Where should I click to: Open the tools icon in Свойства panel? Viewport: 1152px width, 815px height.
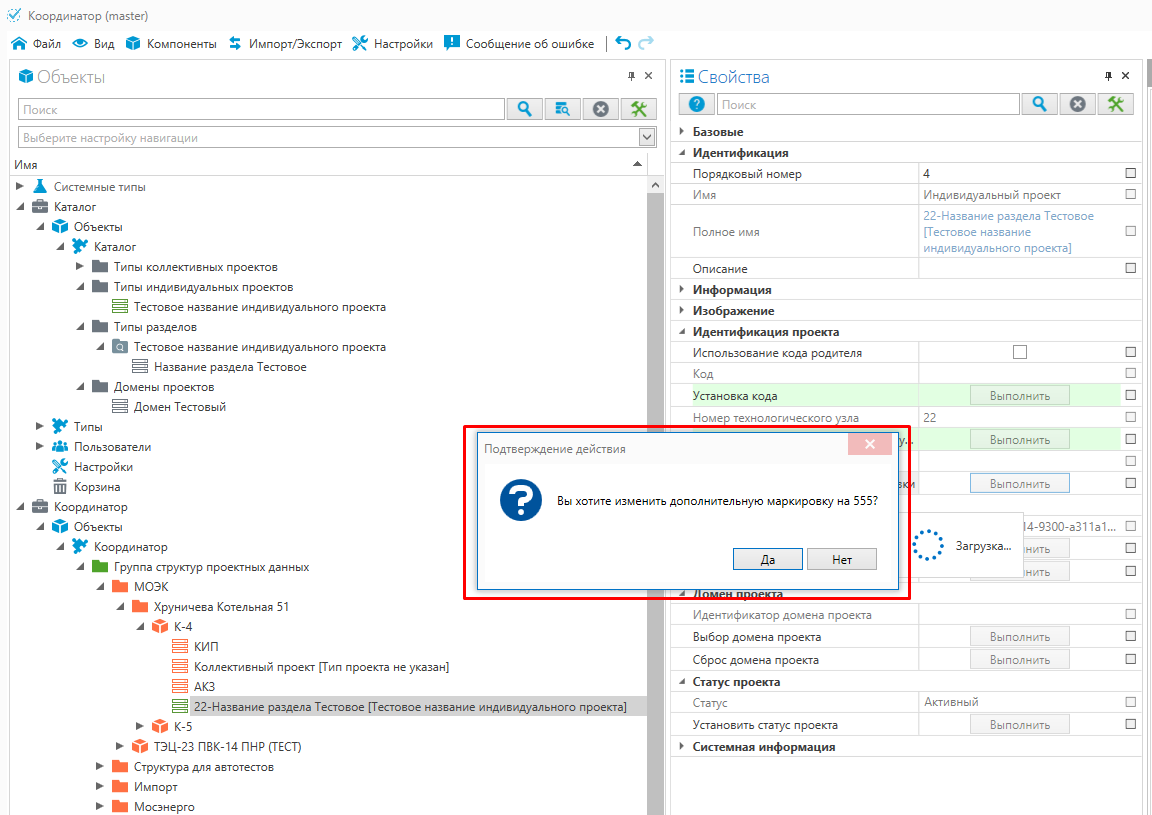(1116, 104)
